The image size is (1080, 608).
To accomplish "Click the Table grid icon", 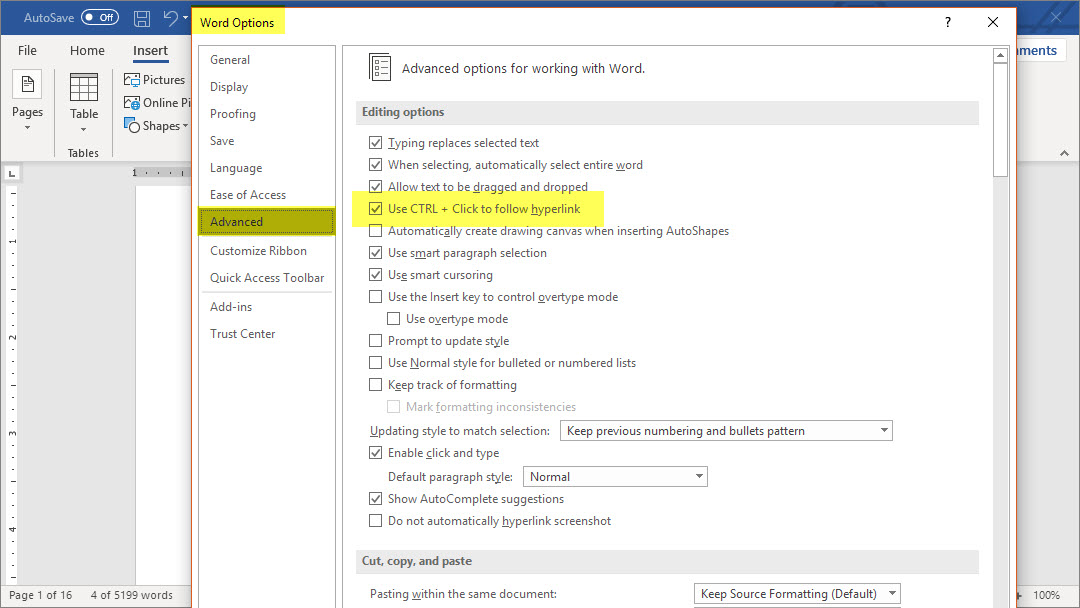I will [x=84, y=88].
